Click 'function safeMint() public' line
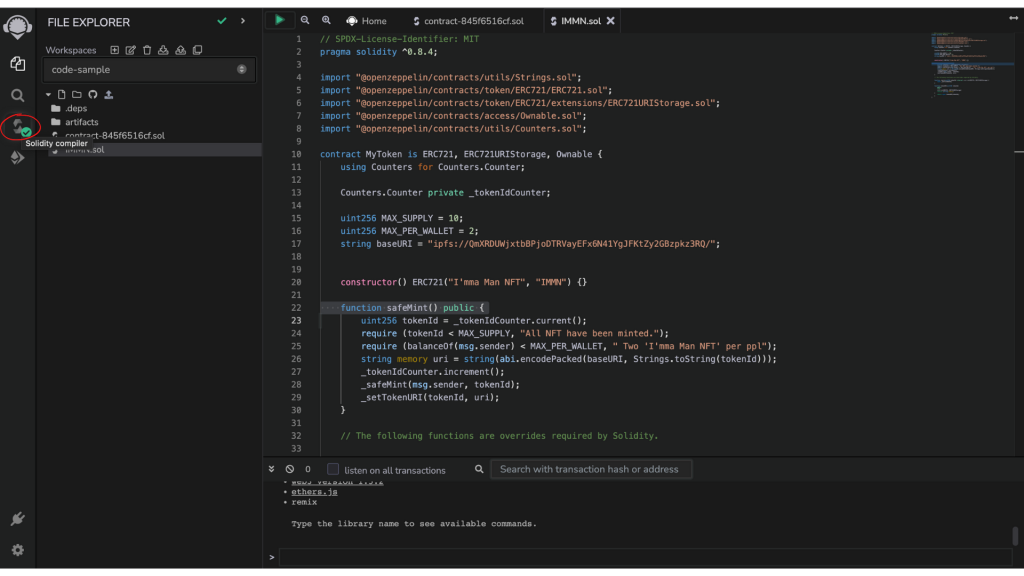The image size is (1024, 576). 413,308
